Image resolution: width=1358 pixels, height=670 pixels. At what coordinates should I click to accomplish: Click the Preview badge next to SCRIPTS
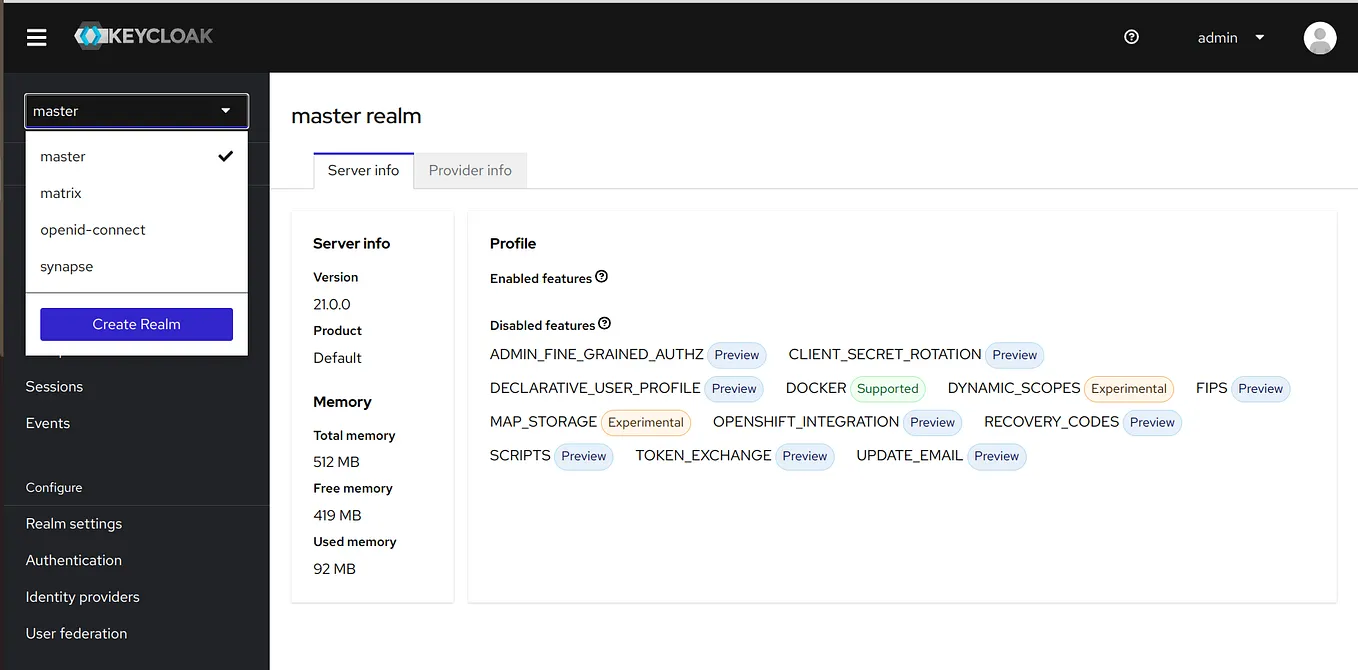pyautogui.click(x=583, y=456)
